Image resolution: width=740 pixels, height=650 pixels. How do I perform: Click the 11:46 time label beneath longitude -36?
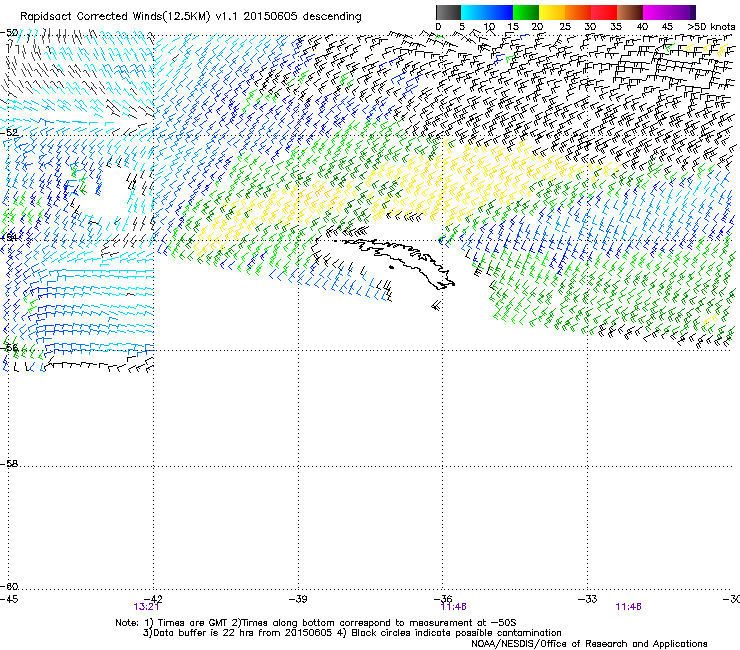coord(454,607)
